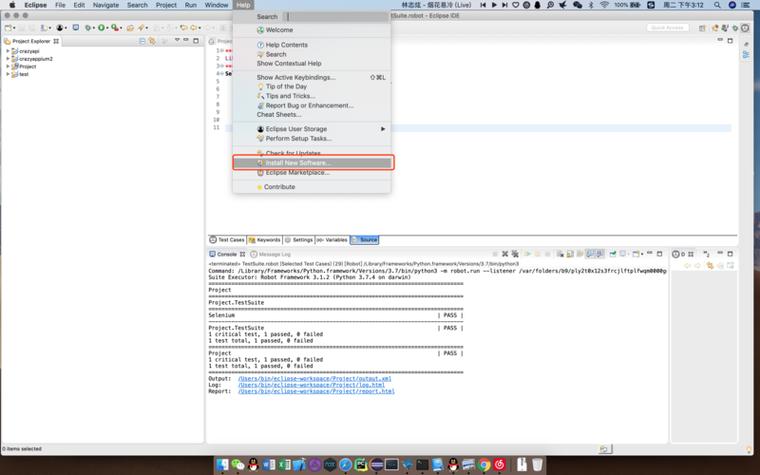Open the report.html link in console
The image size is (760, 475).
(x=316, y=391)
